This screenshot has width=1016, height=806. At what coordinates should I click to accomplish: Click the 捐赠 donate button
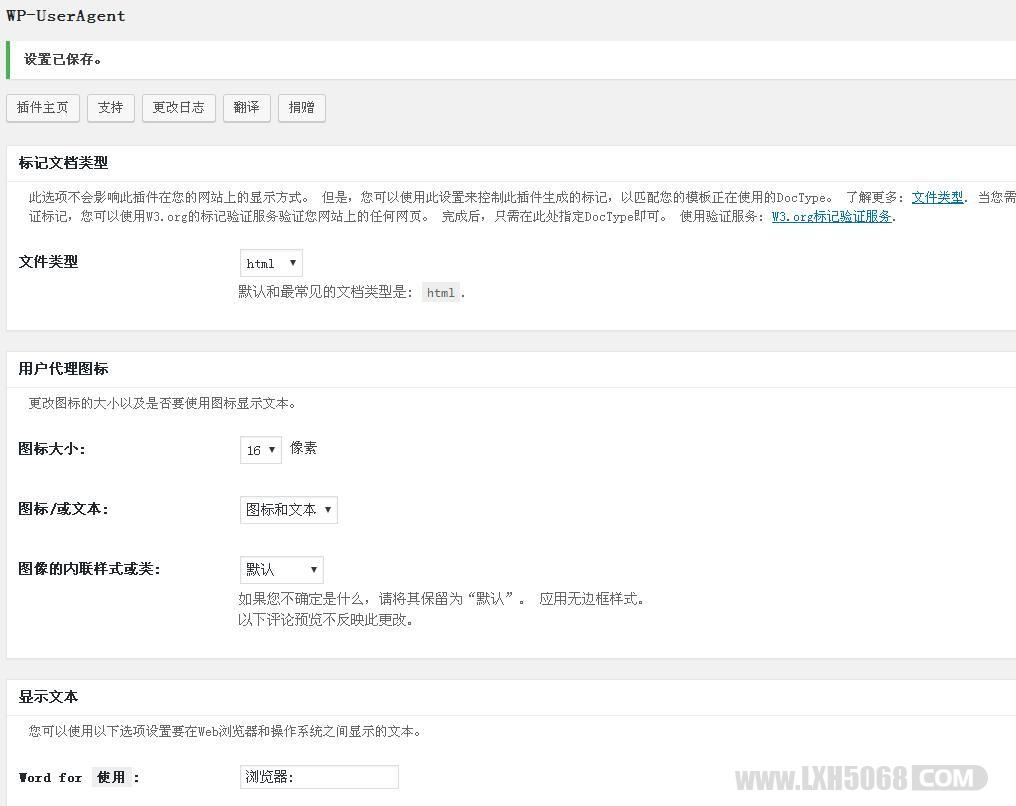coord(301,107)
